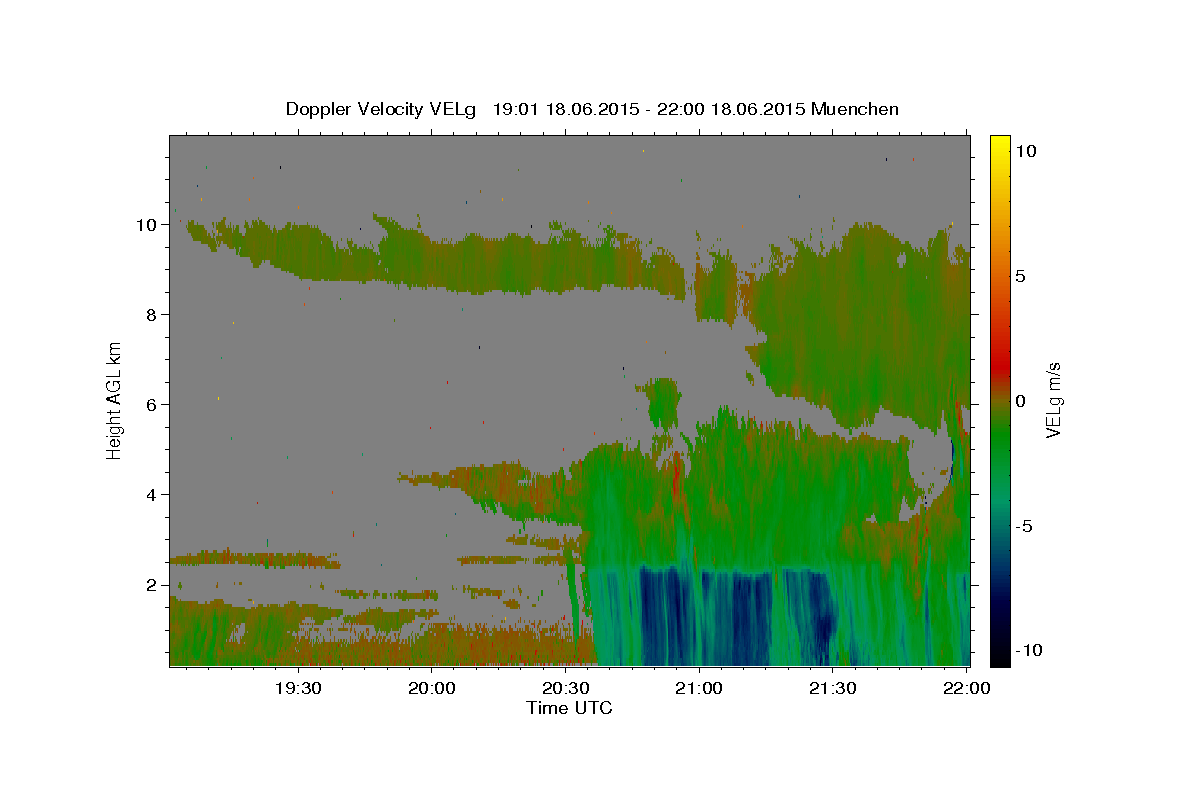Click the colorbar tick value 5
1200x800 pixels.
click(1021, 276)
